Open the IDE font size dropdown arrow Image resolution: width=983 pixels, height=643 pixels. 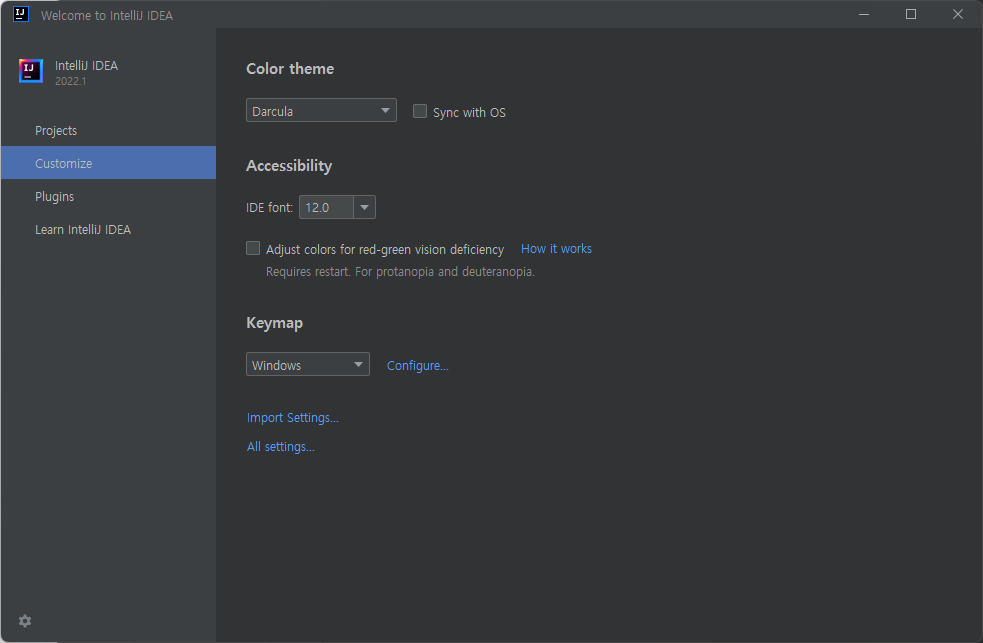364,207
